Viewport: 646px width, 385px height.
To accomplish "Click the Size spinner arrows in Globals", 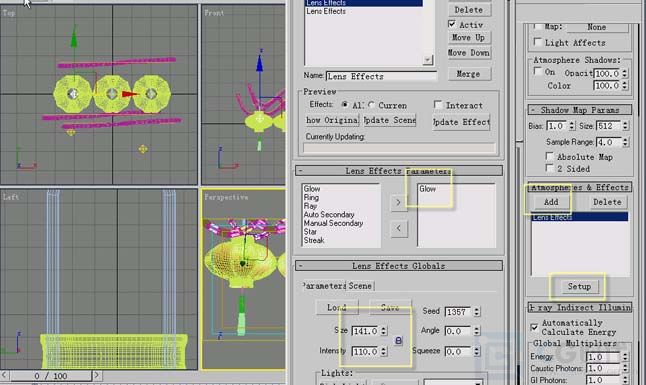I will click(384, 331).
